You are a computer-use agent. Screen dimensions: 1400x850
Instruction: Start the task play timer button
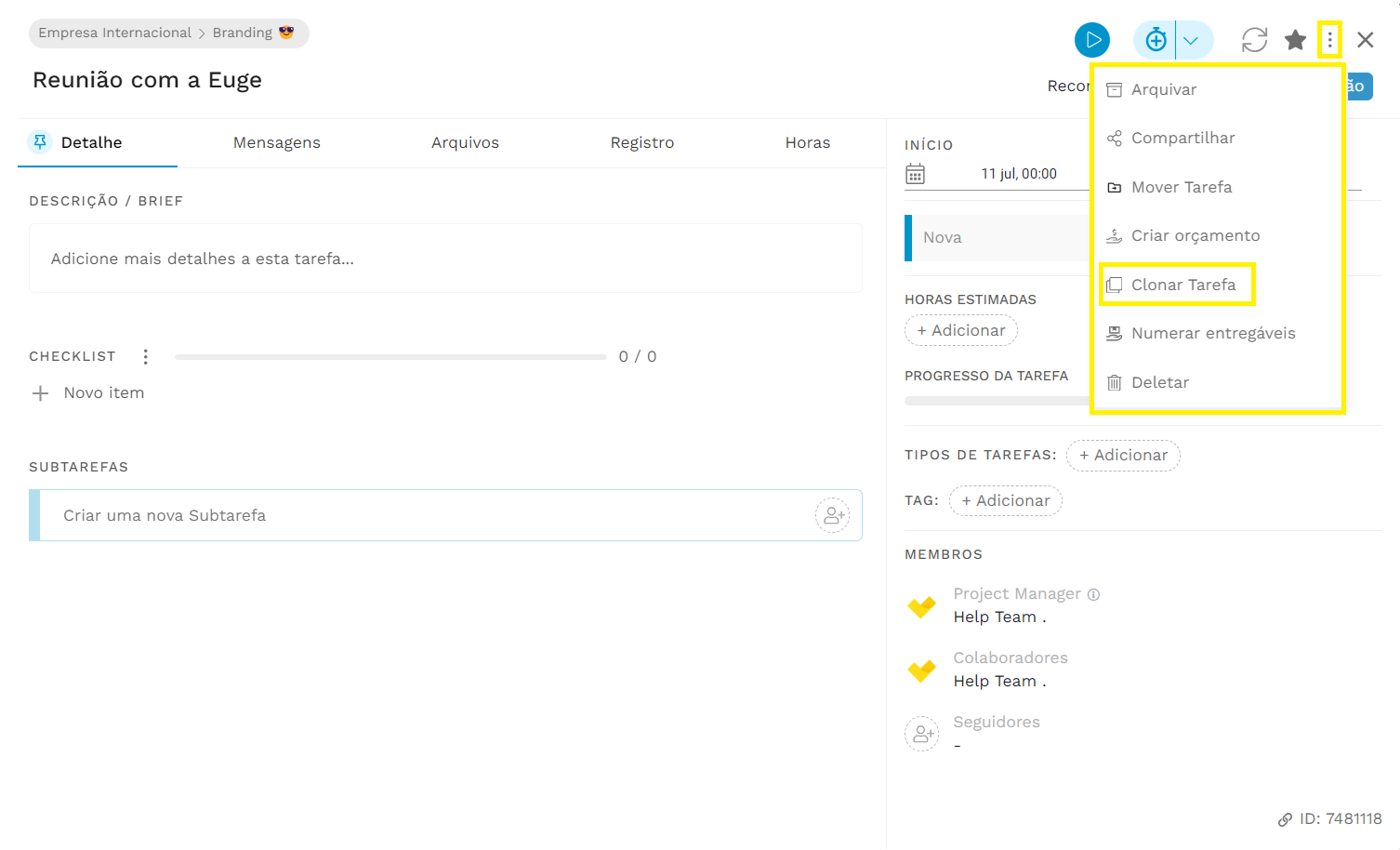point(1092,40)
